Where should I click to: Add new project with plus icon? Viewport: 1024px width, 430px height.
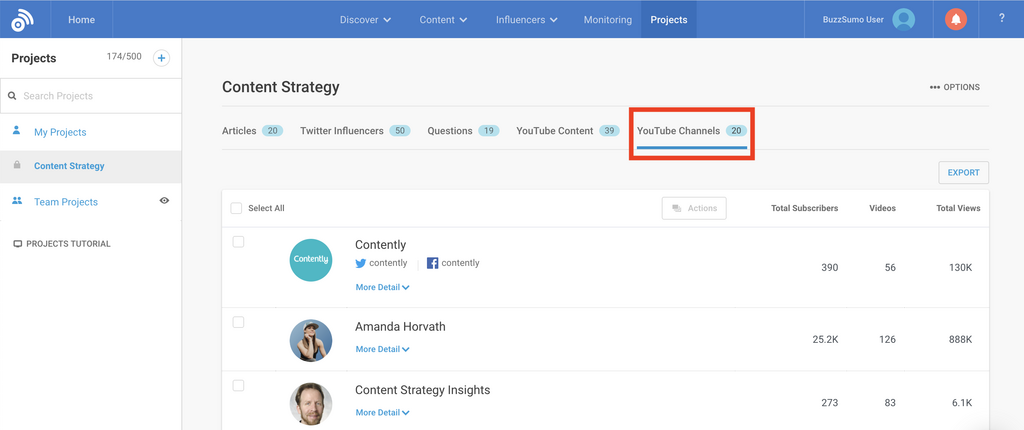click(161, 58)
